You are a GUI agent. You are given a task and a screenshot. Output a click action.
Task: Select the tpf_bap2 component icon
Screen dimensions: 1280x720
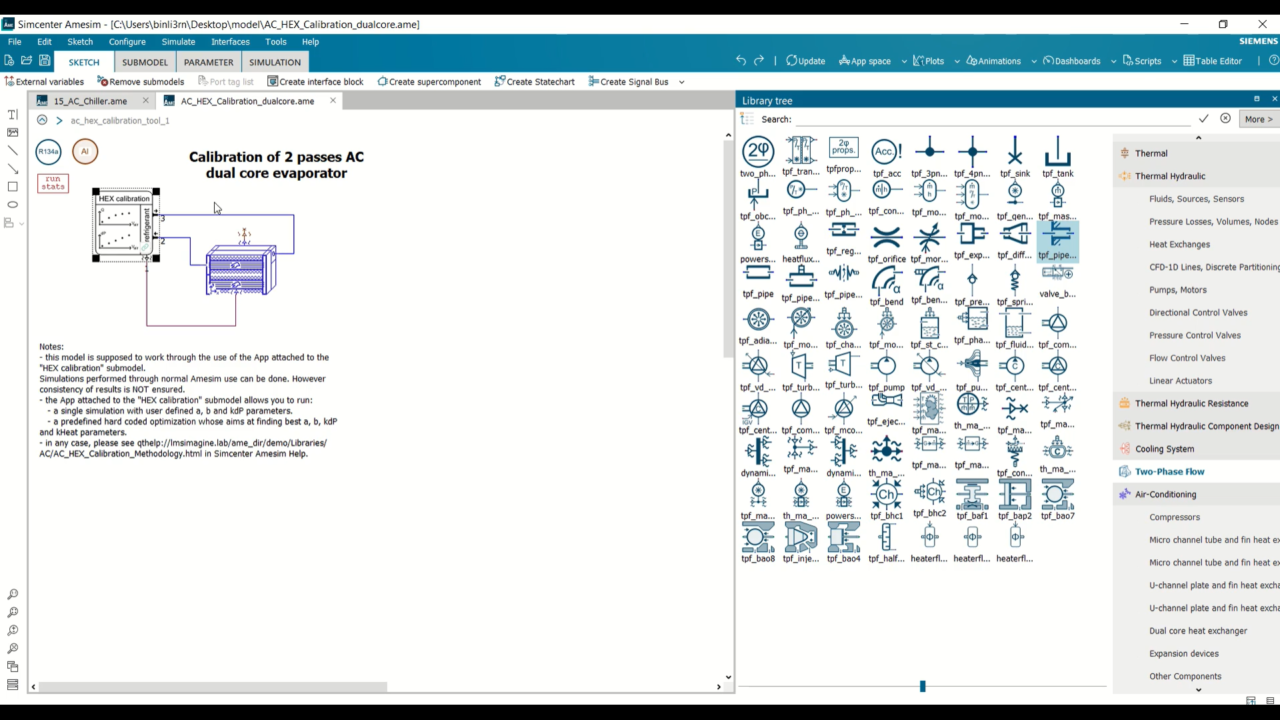point(1015,494)
